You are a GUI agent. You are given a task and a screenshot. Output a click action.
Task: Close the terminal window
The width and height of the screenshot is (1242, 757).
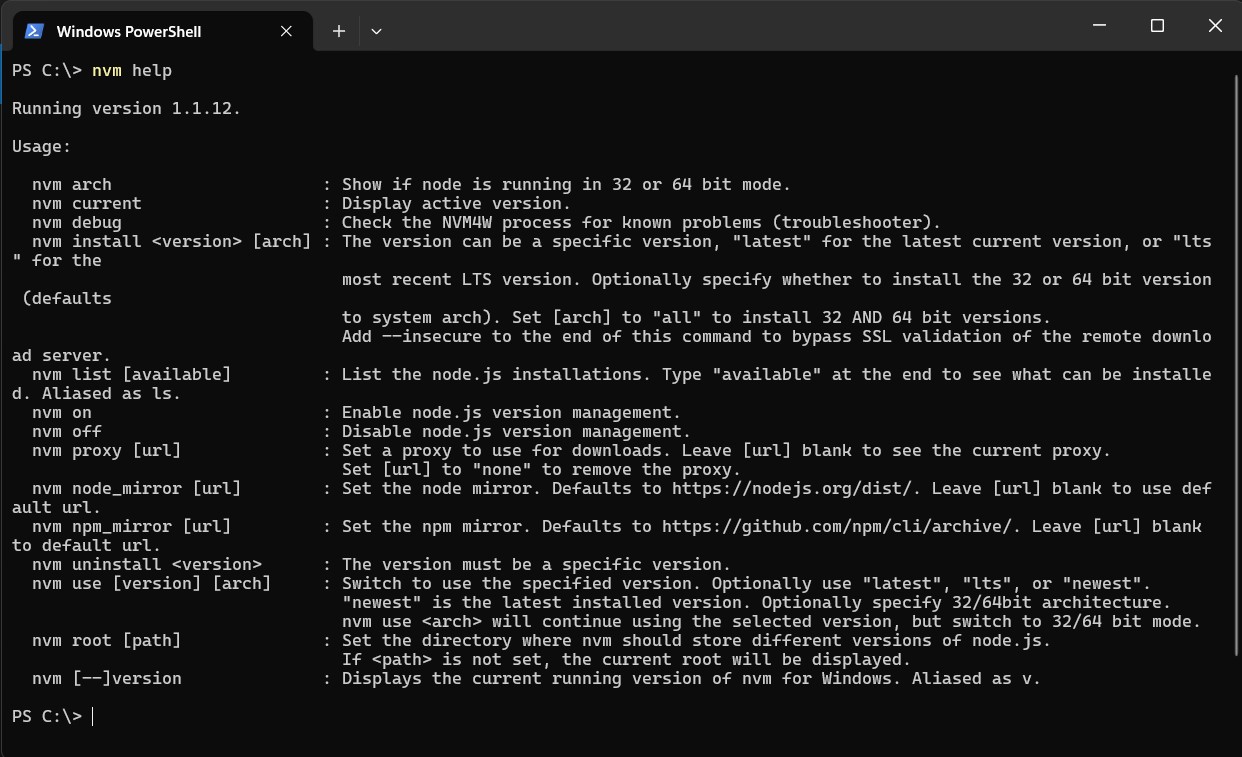1215,26
